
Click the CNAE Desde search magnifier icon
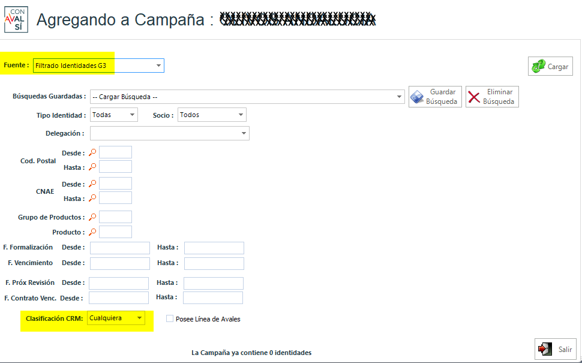(92, 184)
